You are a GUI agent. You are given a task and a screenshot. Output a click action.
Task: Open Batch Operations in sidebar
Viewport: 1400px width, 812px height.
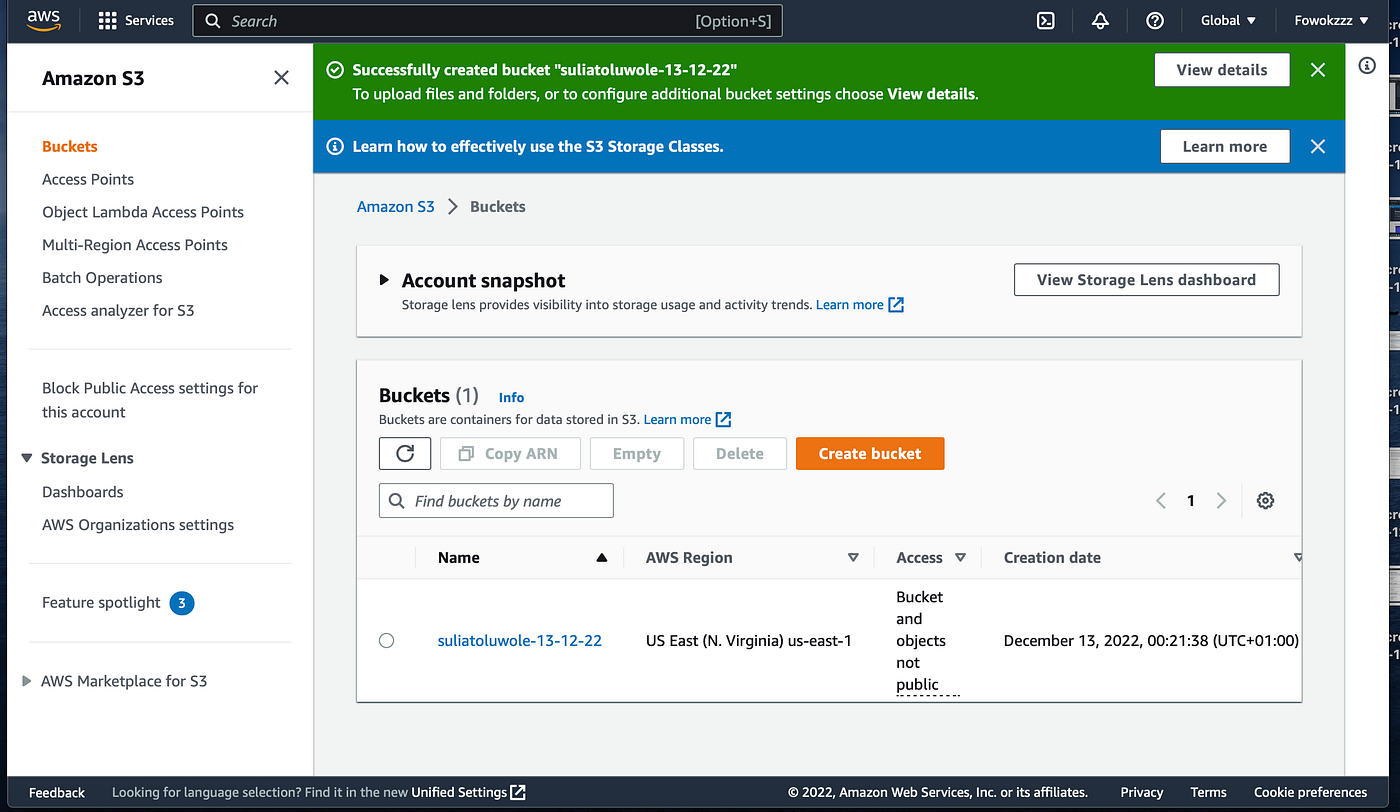[x=102, y=278]
